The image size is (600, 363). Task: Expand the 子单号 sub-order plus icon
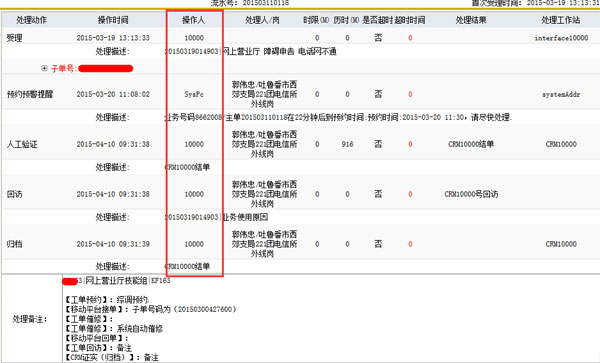click(x=44, y=68)
